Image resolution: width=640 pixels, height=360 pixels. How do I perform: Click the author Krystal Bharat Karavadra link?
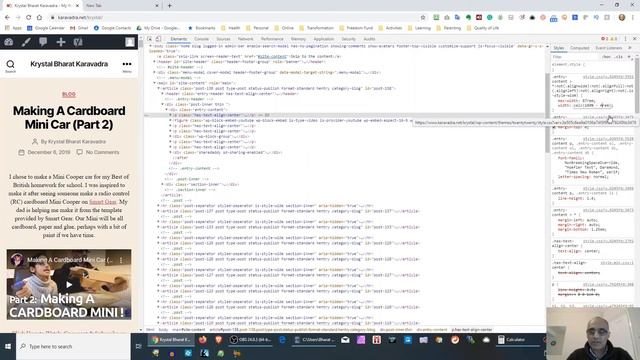click(77, 142)
